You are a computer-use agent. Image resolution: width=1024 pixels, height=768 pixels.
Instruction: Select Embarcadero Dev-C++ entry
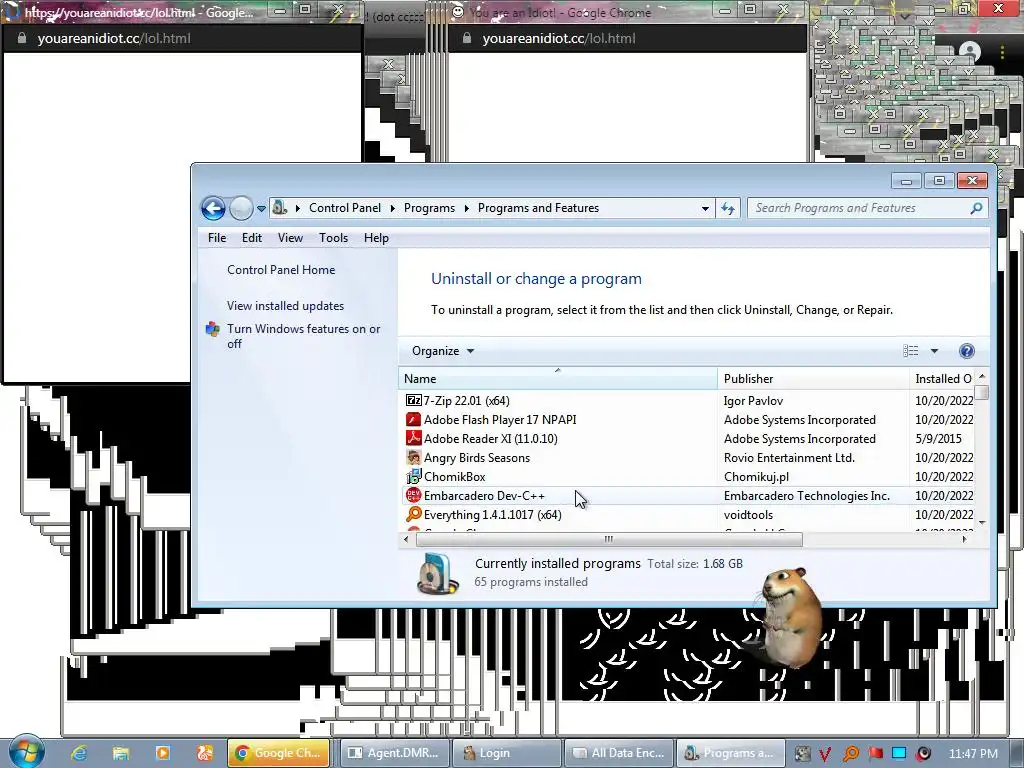pyautogui.click(x=484, y=496)
